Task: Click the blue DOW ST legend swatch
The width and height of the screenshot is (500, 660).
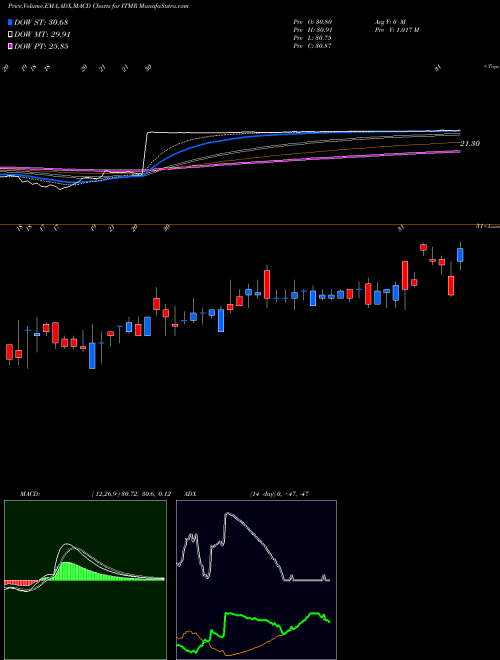Action: [10, 22]
